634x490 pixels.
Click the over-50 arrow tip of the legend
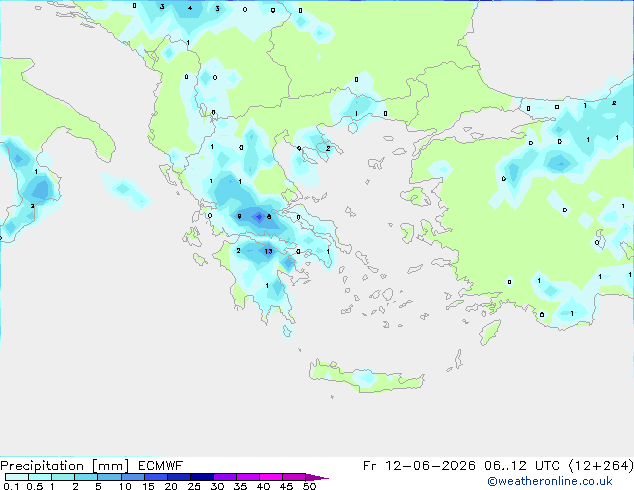[x=317, y=477]
